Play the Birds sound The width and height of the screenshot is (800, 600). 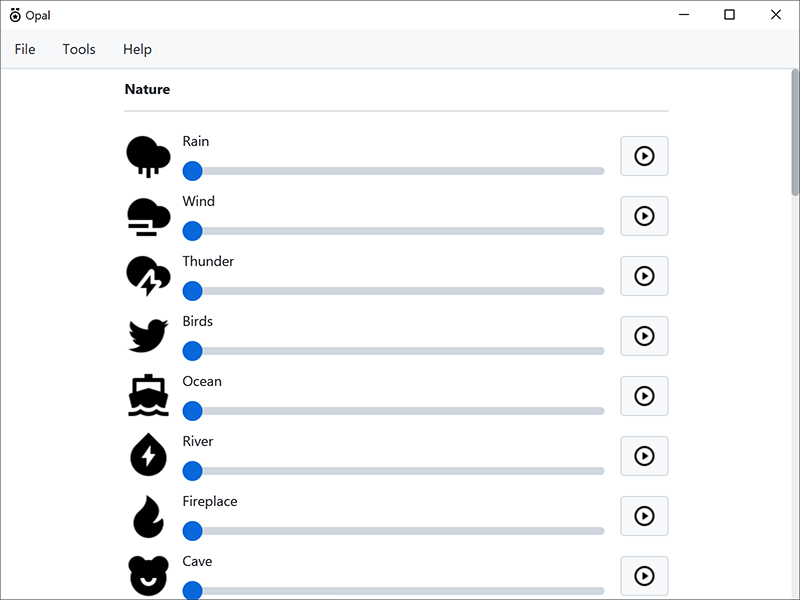point(644,336)
